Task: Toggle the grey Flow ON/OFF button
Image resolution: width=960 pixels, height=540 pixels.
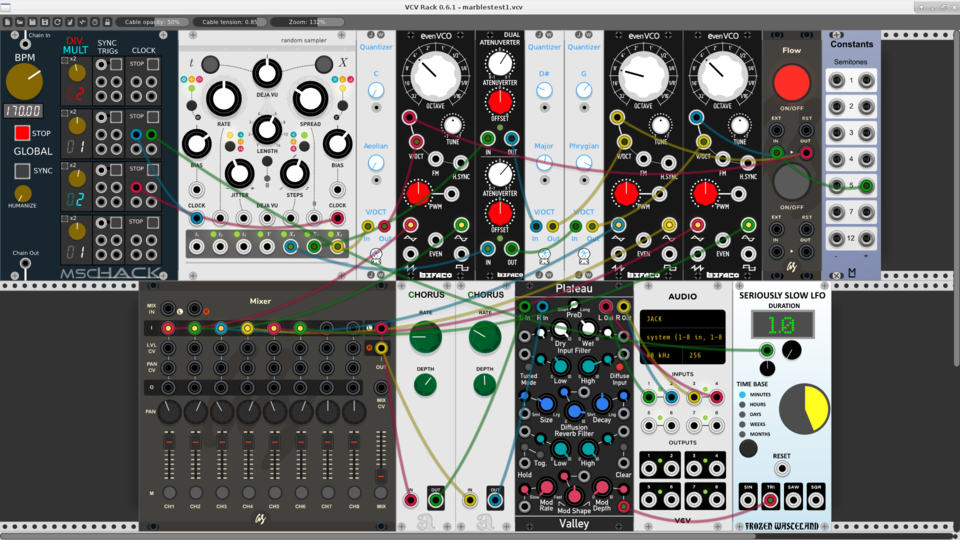Action: coord(792,182)
